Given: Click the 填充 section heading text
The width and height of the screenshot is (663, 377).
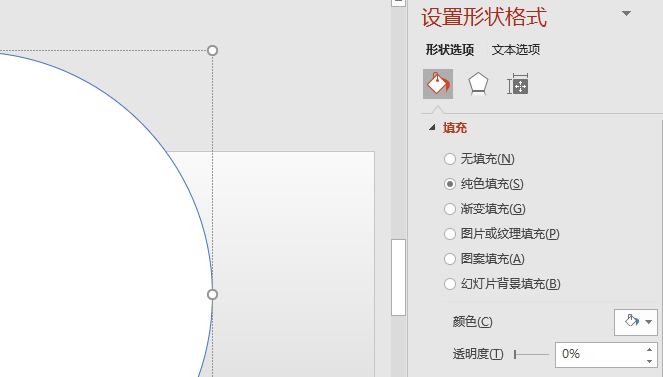Looking at the screenshot, I should (455, 128).
